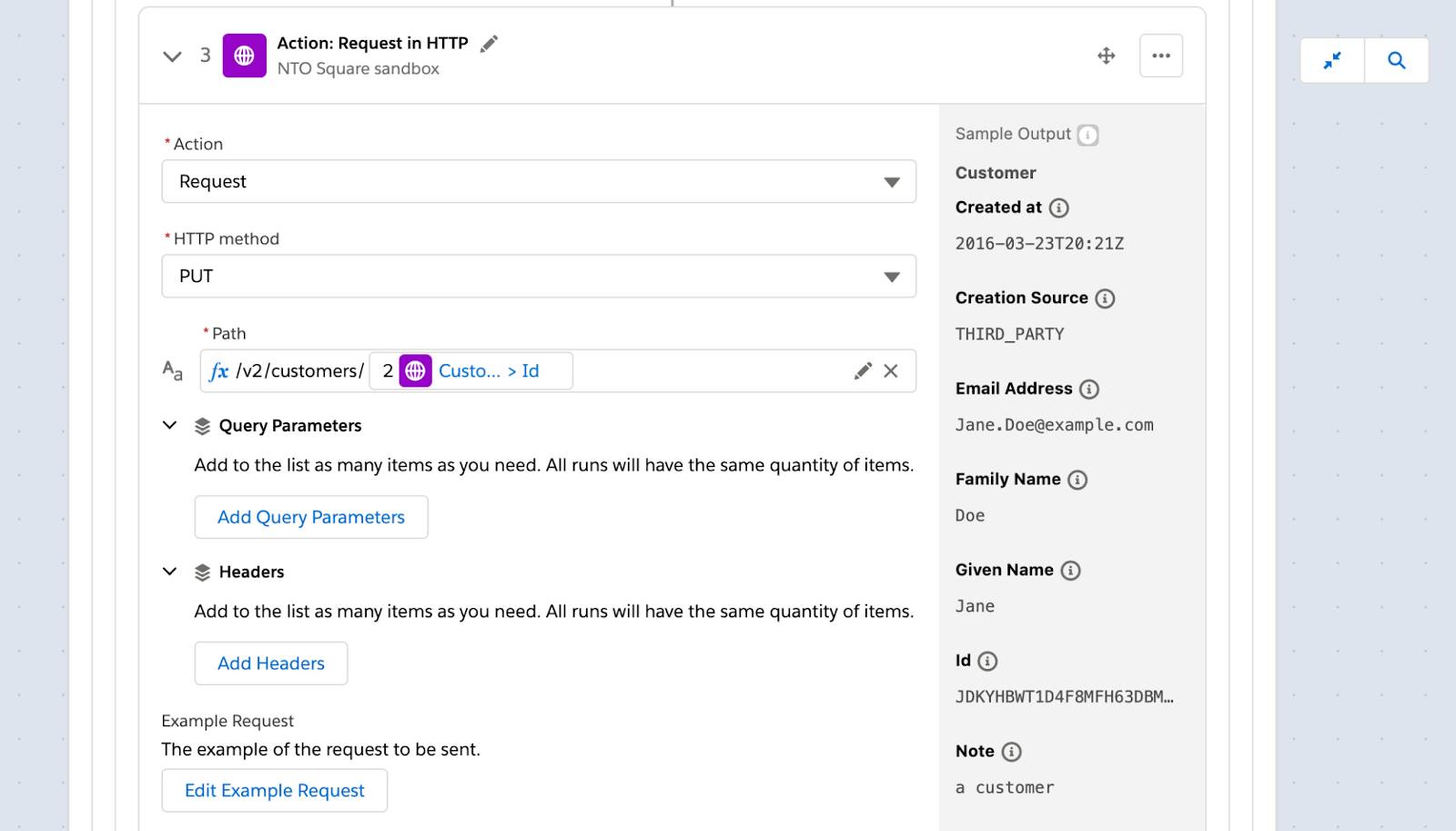Click info icon next to Email Address
Image resolution: width=1456 pixels, height=831 pixels.
pos(1089,390)
